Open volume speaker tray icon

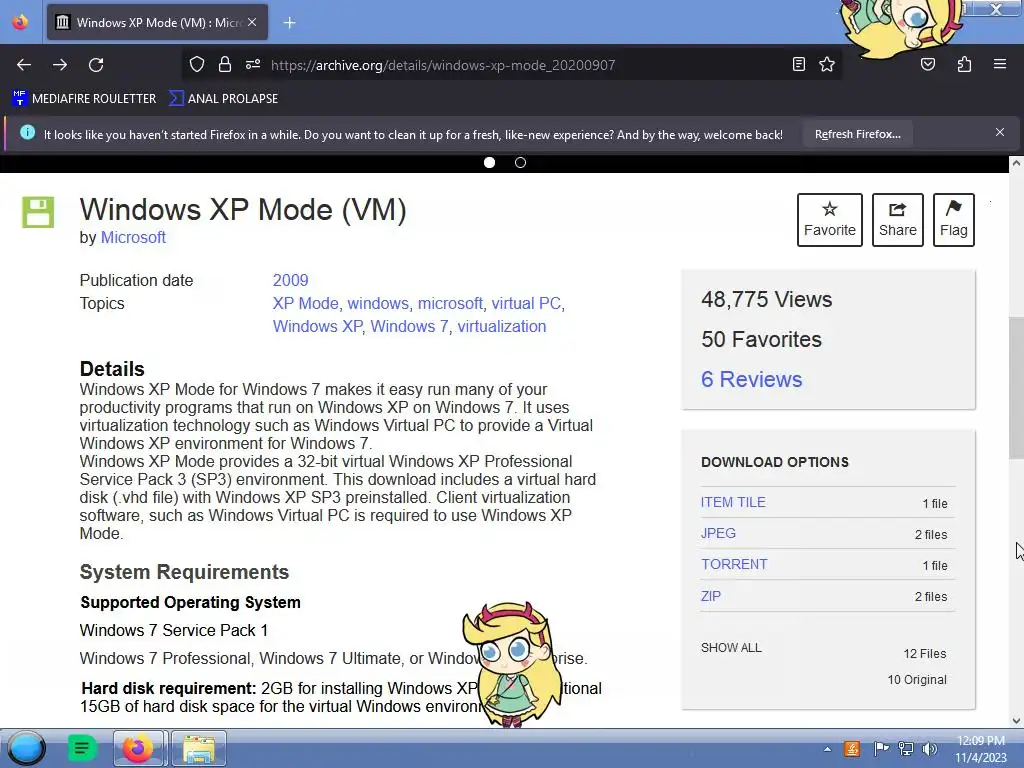[x=930, y=748]
